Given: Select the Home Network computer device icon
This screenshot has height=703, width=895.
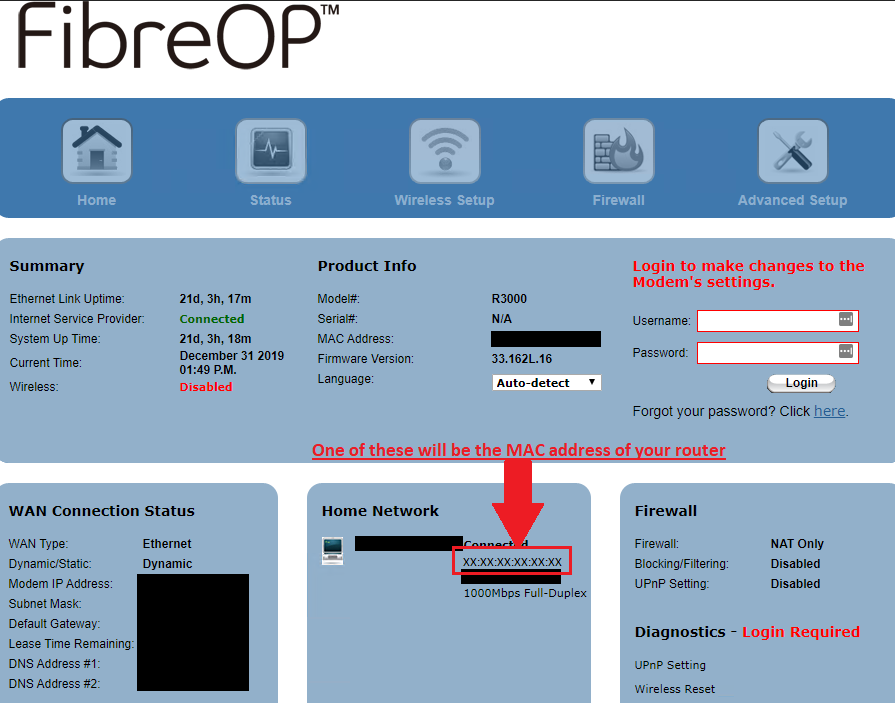Looking at the screenshot, I should click(333, 551).
